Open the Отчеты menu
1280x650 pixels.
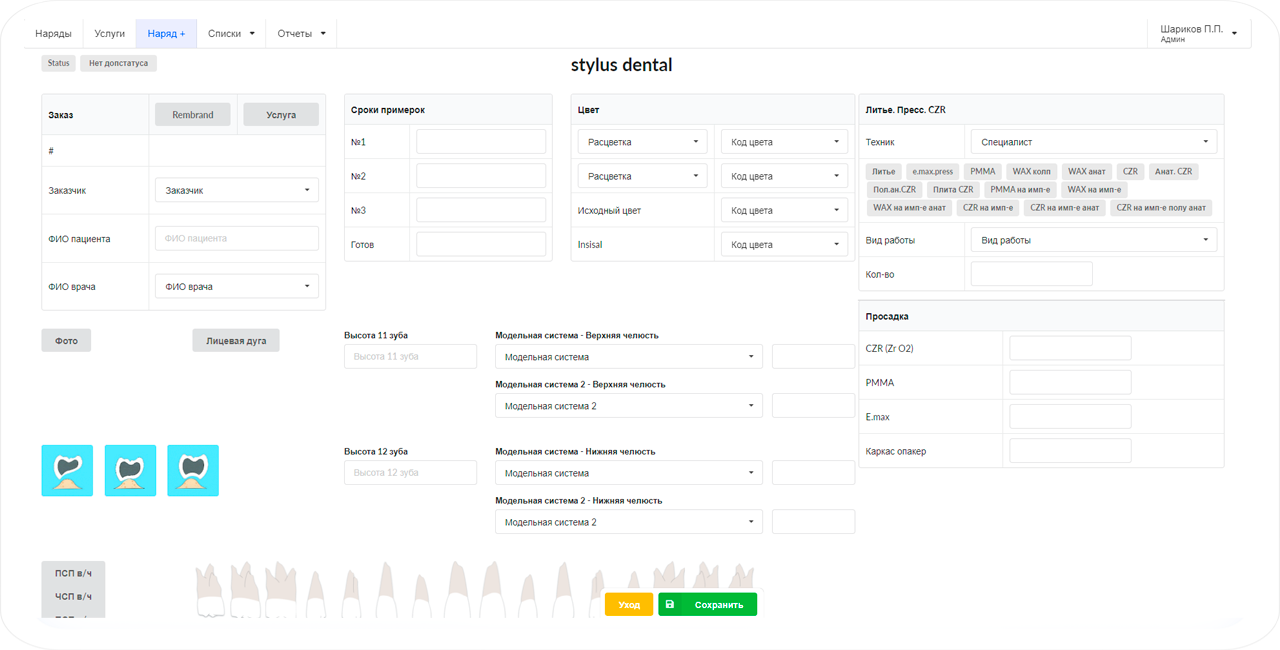tap(296, 33)
